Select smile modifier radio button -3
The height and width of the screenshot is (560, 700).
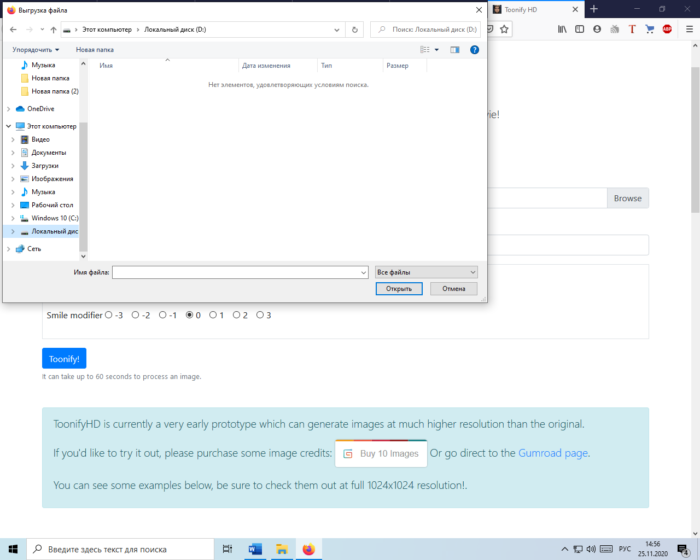(109, 315)
